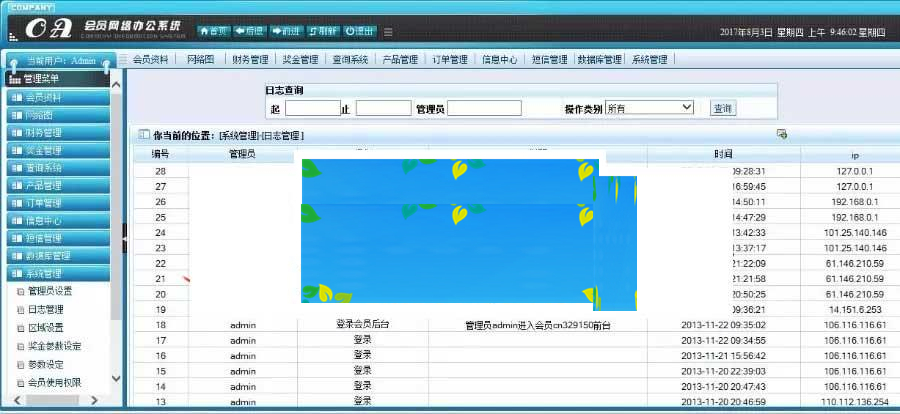Open 数据库管理 in the top menu

click(x=599, y=60)
